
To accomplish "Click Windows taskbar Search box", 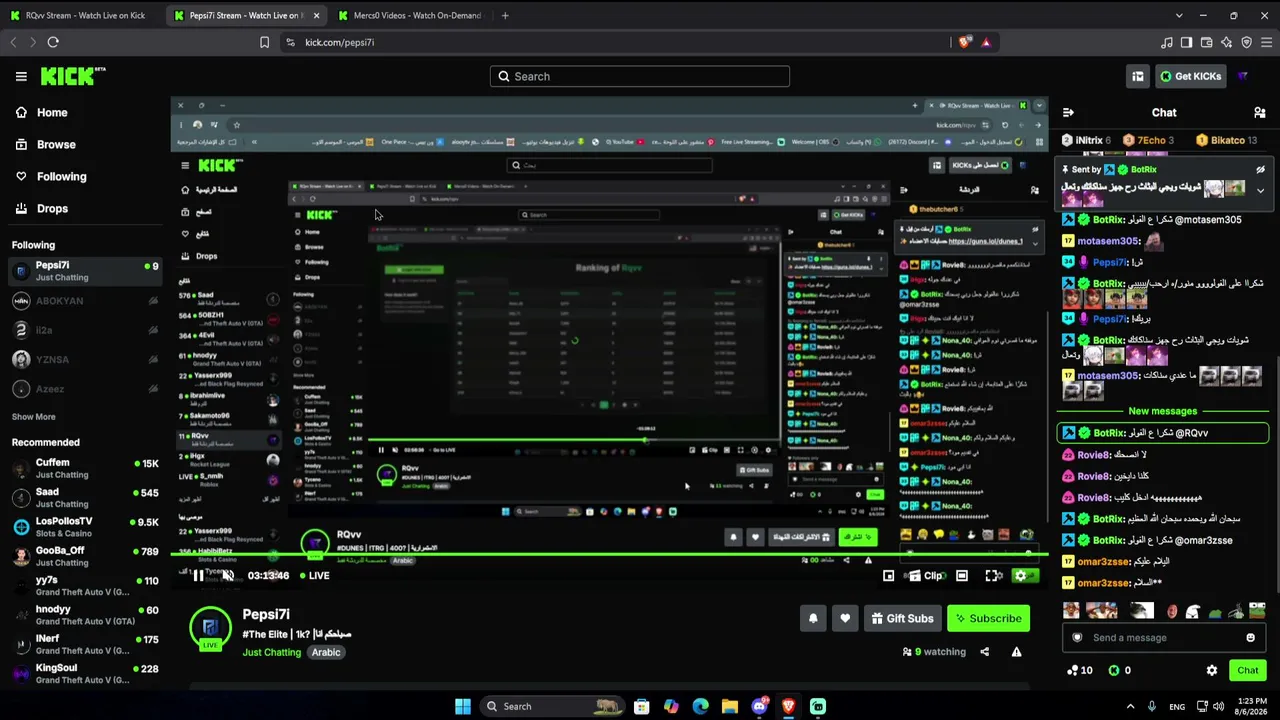I will (550, 706).
